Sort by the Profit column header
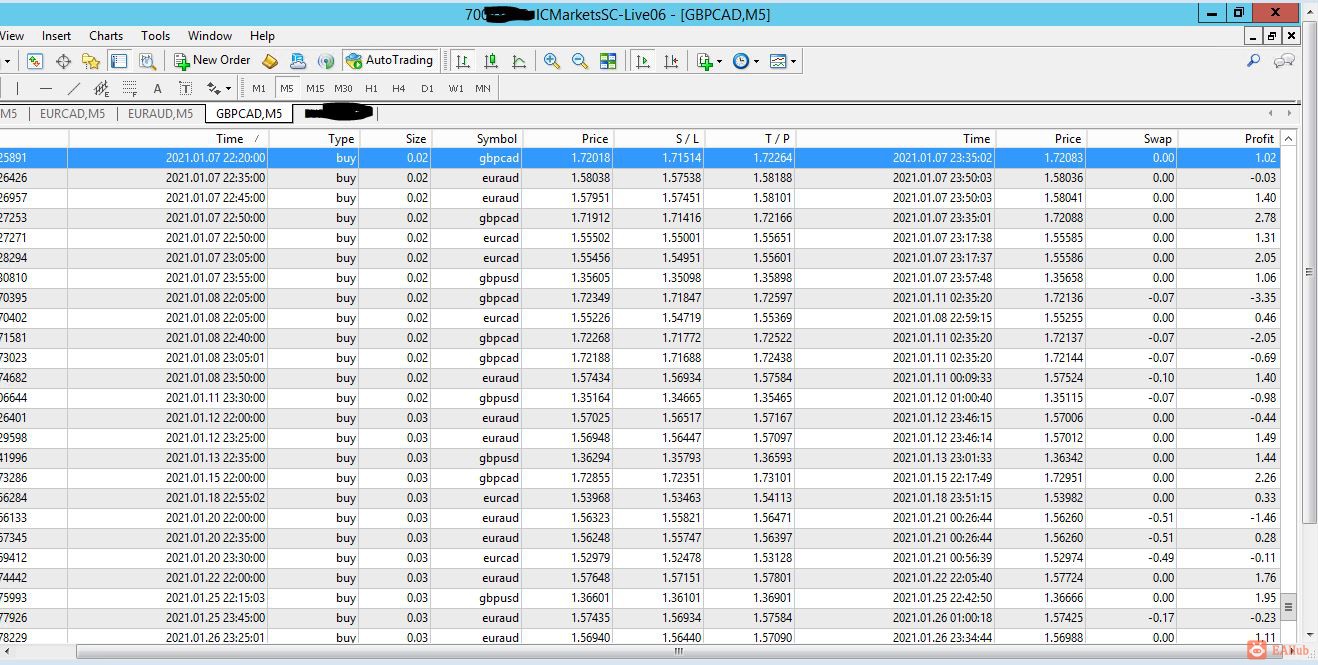1318x665 pixels. [x=1229, y=138]
